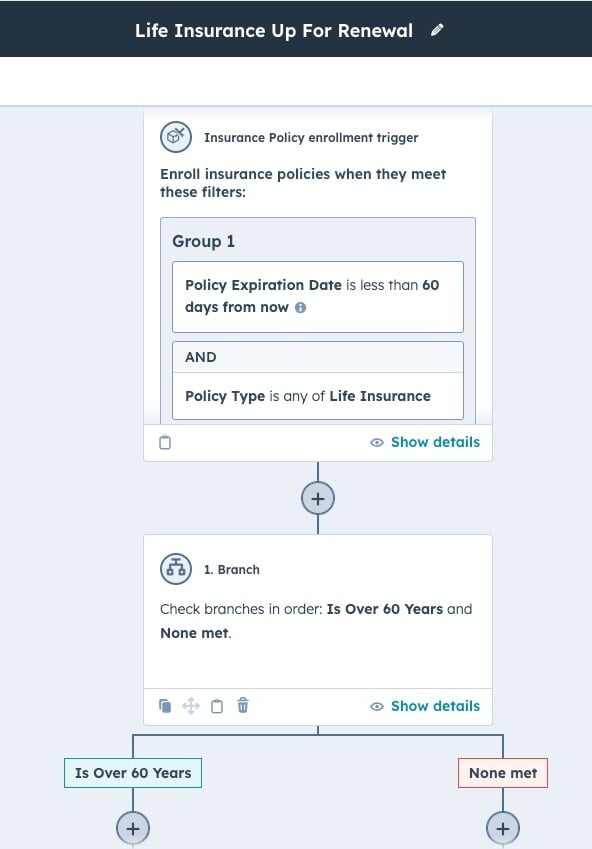The height and width of the screenshot is (849, 592).
Task: Add an action under Is Over 60 Years
Action: pos(133,828)
